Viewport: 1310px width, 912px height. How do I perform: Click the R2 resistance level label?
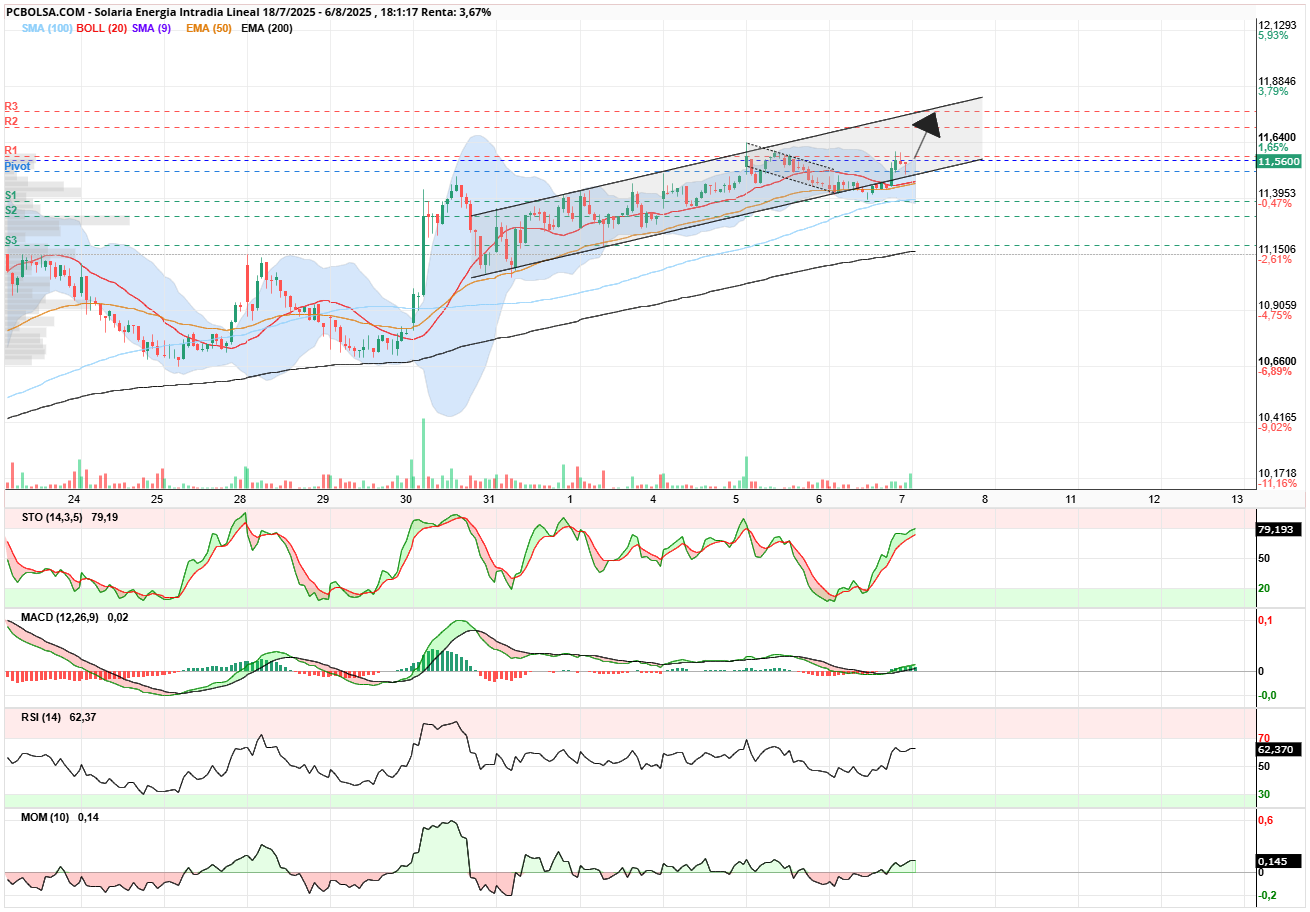tap(11, 121)
